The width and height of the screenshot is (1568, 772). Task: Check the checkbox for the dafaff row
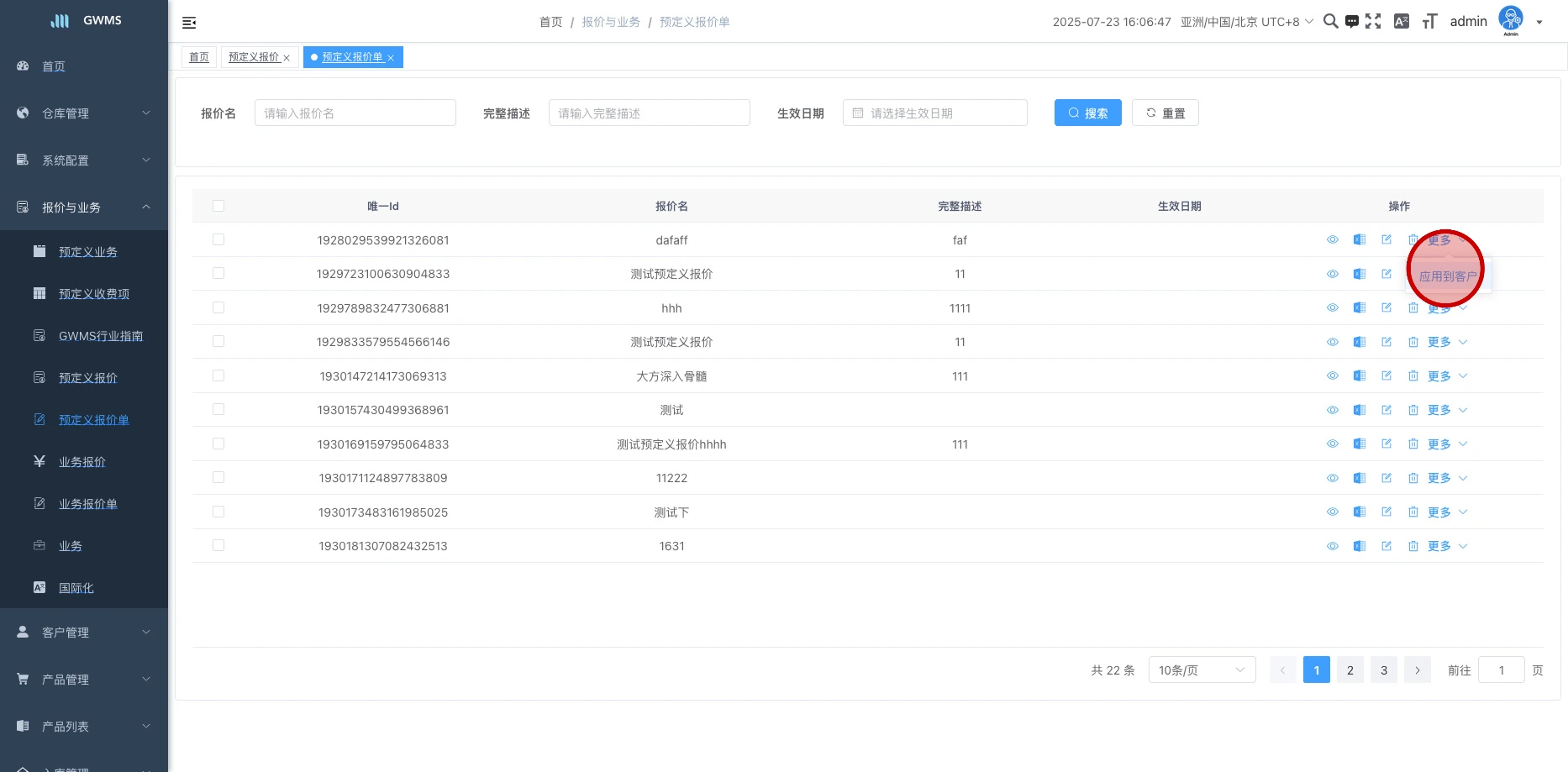(218, 240)
